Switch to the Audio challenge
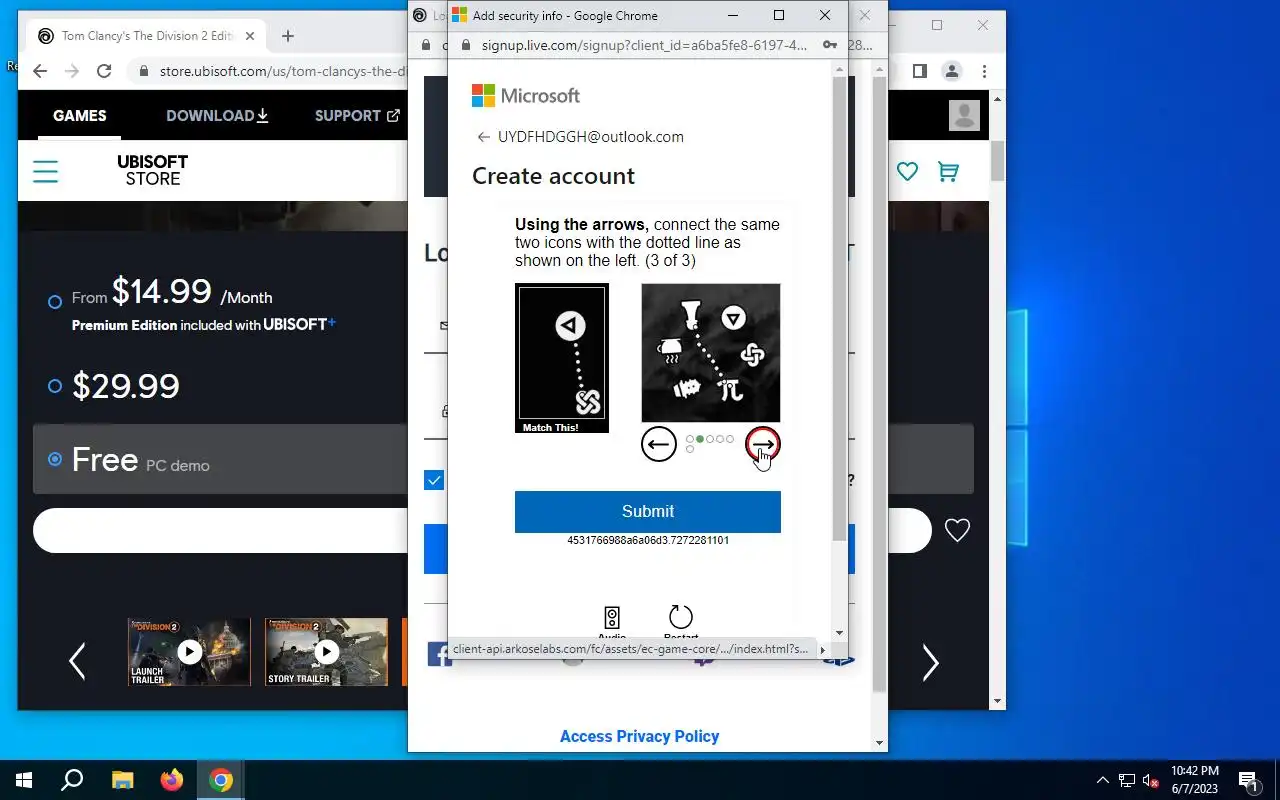The image size is (1280, 800). tap(612, 620)
